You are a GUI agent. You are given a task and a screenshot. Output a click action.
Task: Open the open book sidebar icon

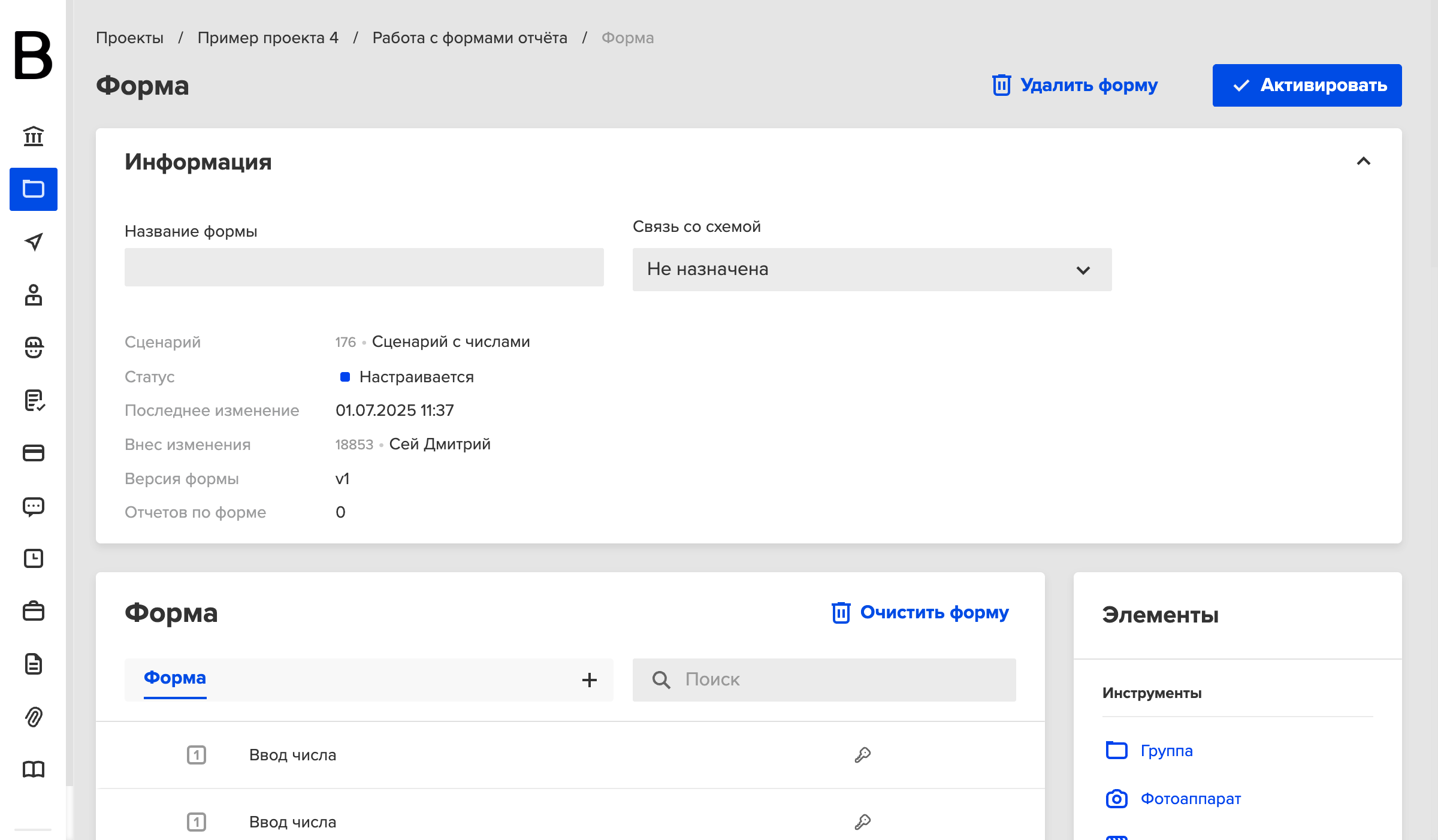coord(34,769)
